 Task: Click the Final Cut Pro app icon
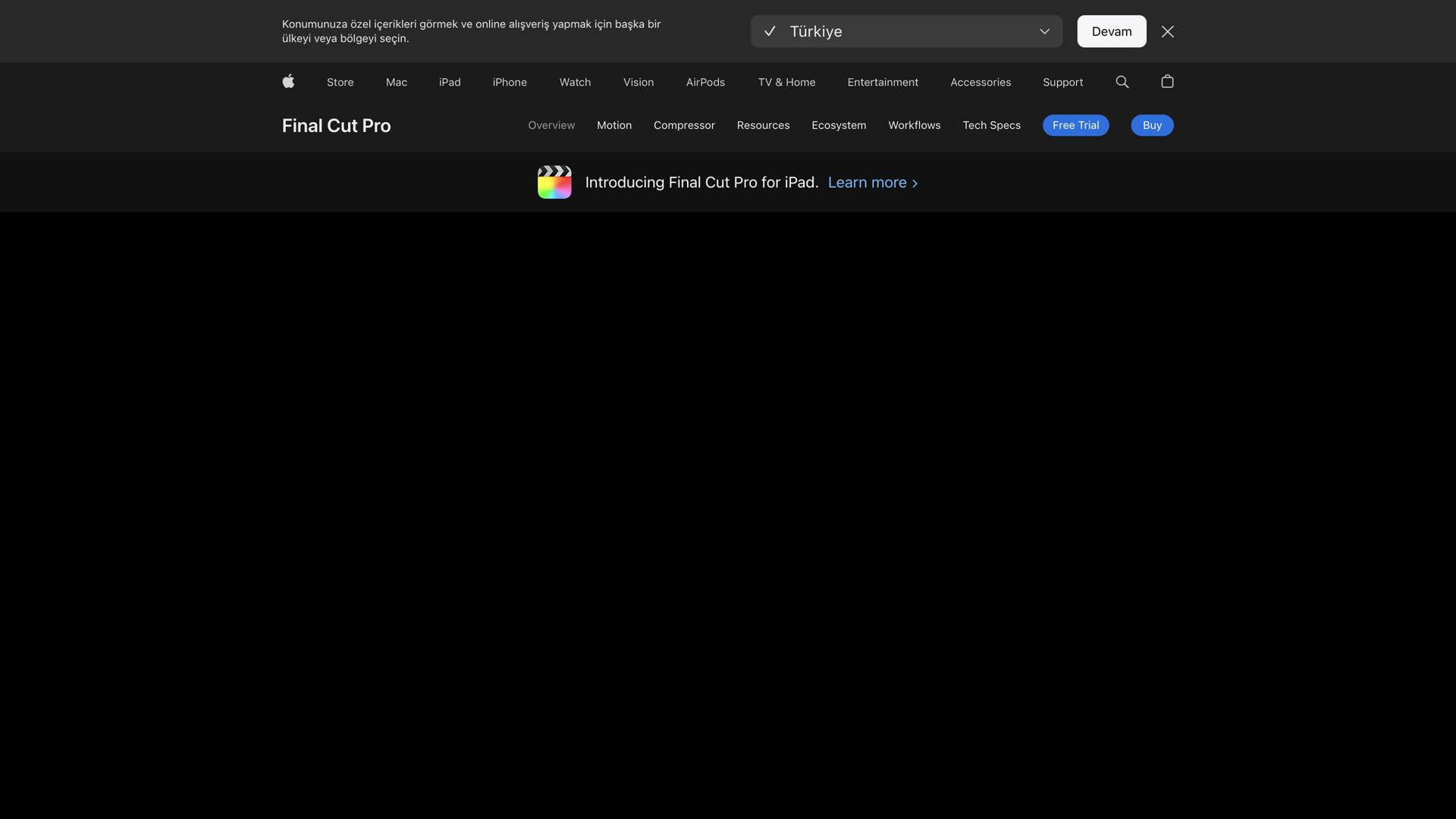click(554, 182)
